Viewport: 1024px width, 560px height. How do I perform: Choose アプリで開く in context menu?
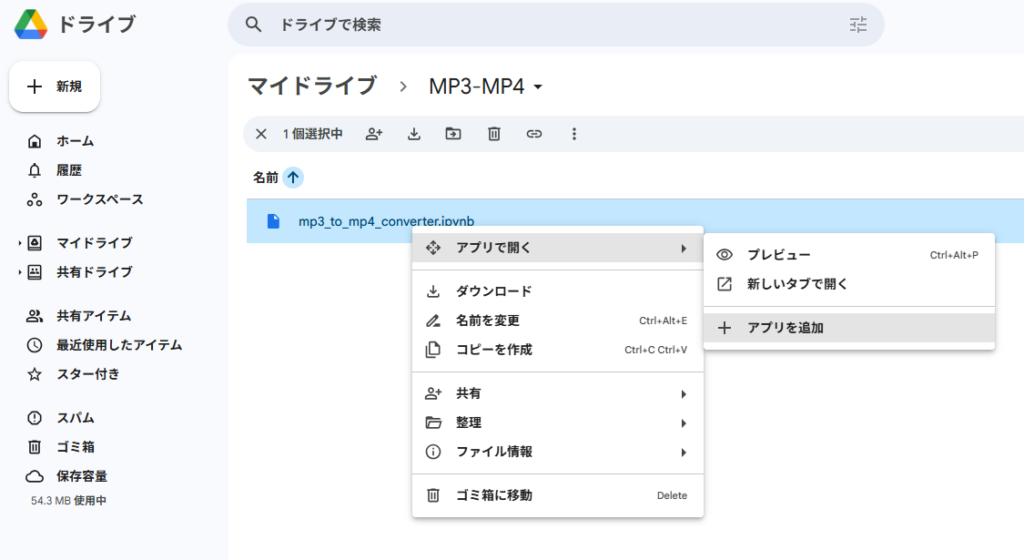[558, 248]
